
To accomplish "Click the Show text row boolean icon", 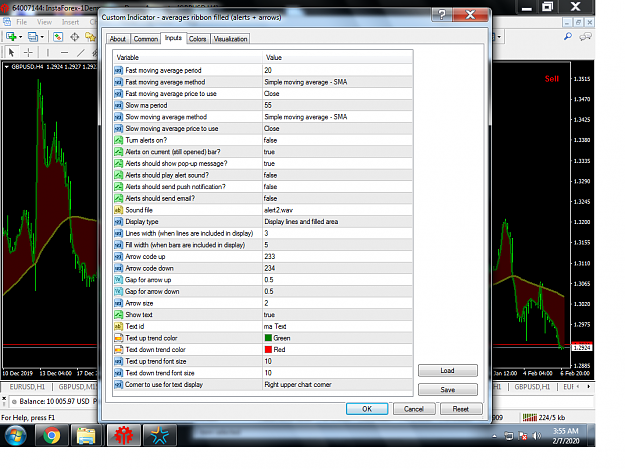I will point(119,315).
